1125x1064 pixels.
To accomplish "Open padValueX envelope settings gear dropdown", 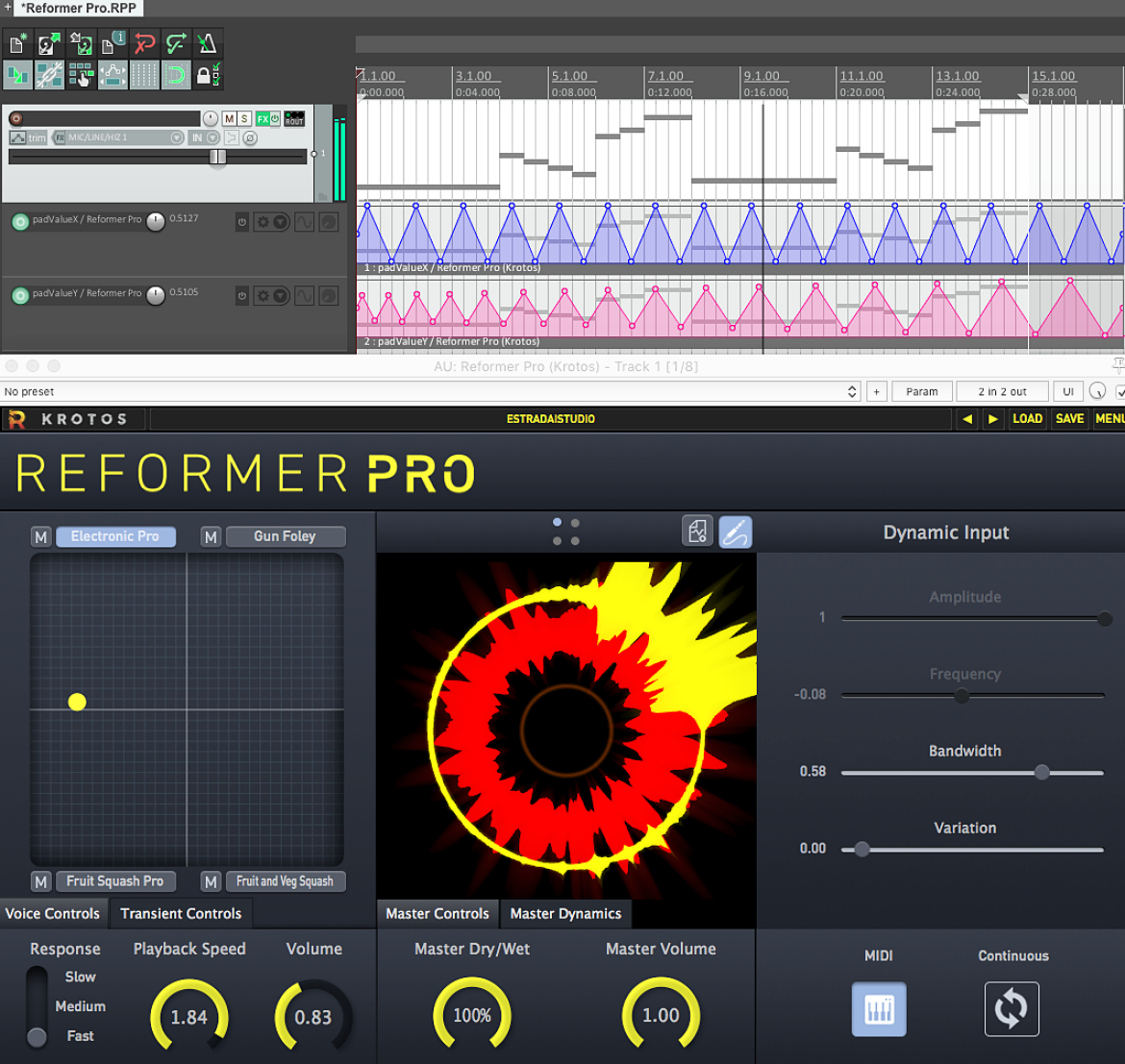I will coord(272,222).
